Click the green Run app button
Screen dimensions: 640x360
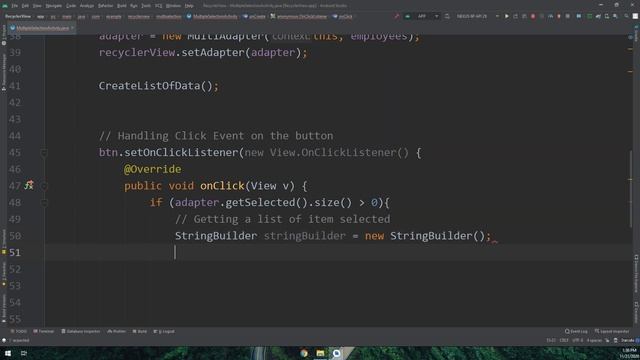(507, 16)
